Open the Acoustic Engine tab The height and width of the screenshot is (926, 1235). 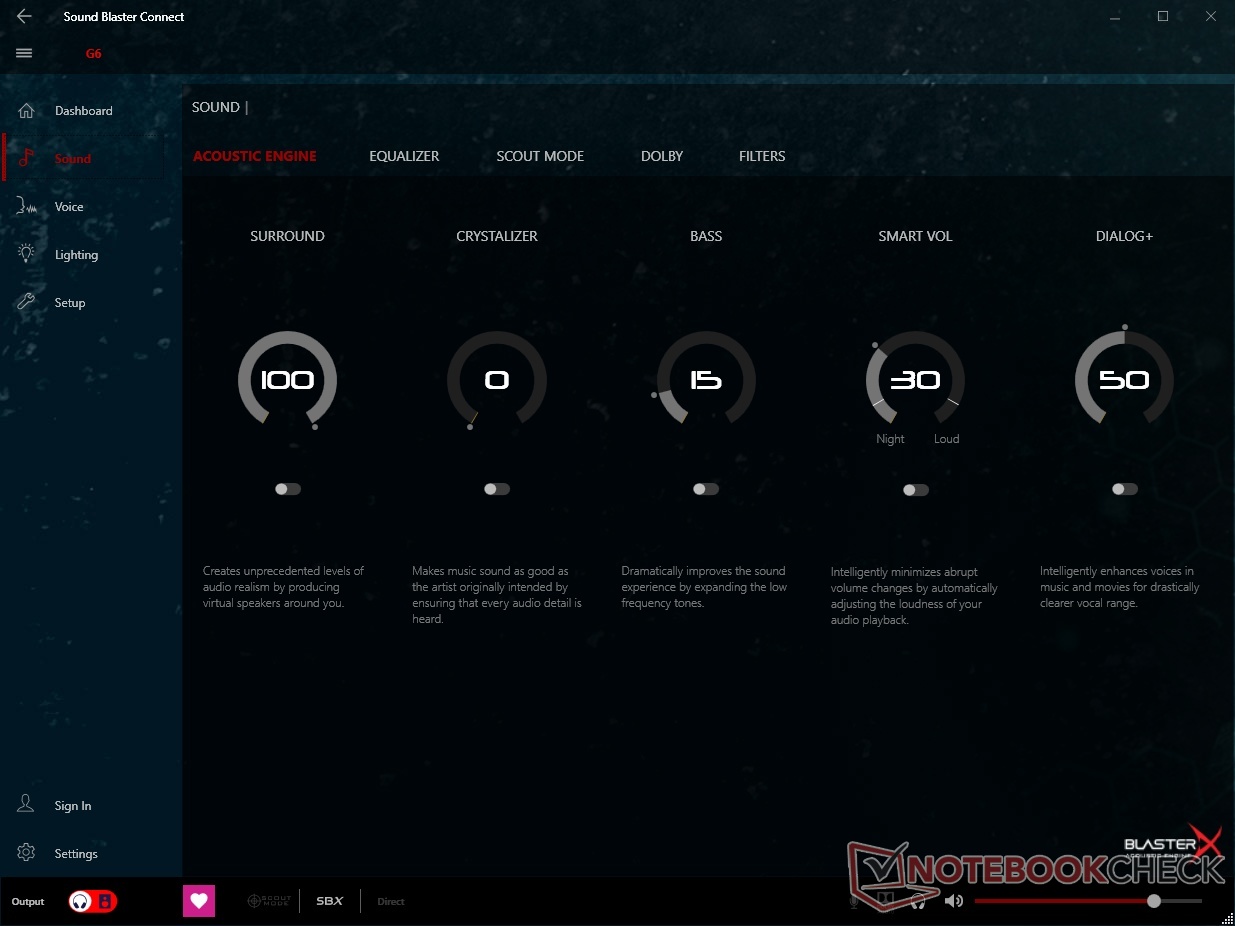pyautogui.click(x=255, y=156)
